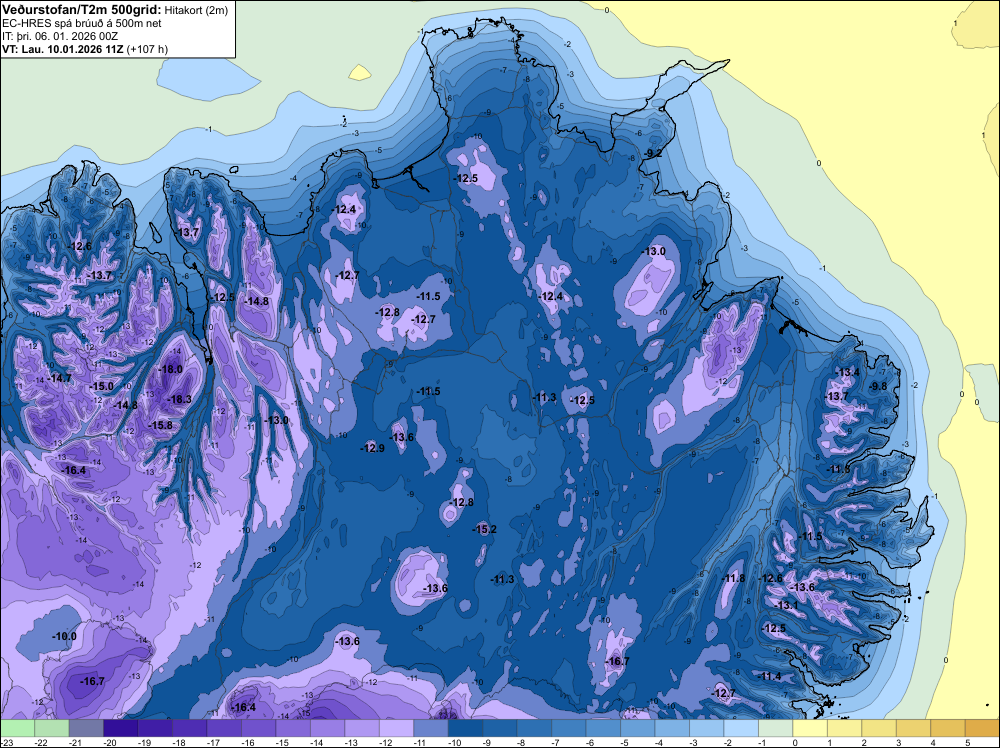Click the legend swatch between -13 and -12
This screenshot has height=748, width=1000.
362,728
